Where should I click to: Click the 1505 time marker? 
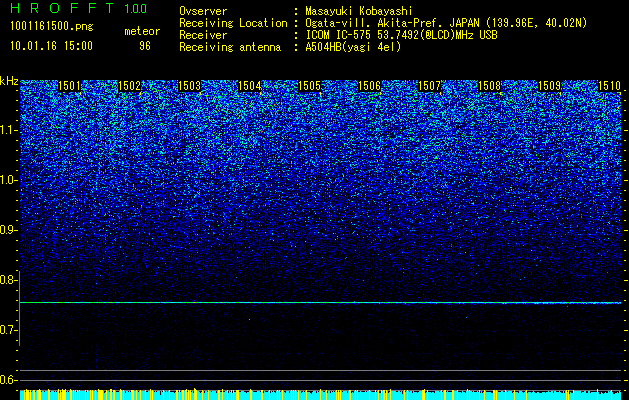[310, 86]
